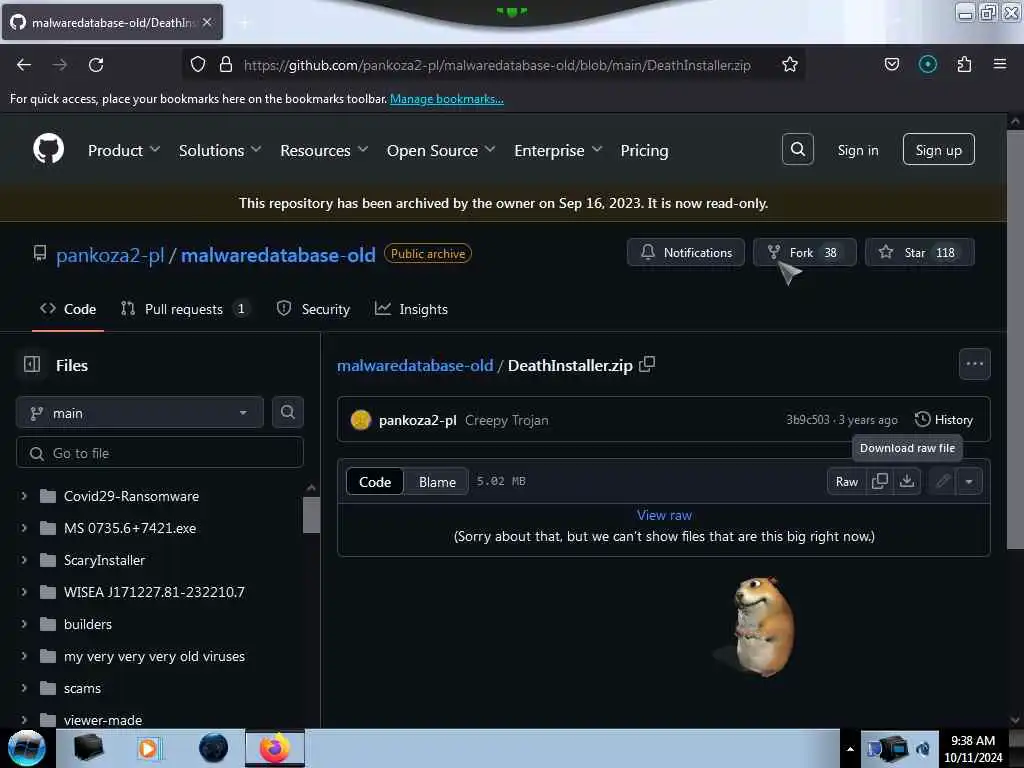Reload the page with refresh icon

[96, 65]
